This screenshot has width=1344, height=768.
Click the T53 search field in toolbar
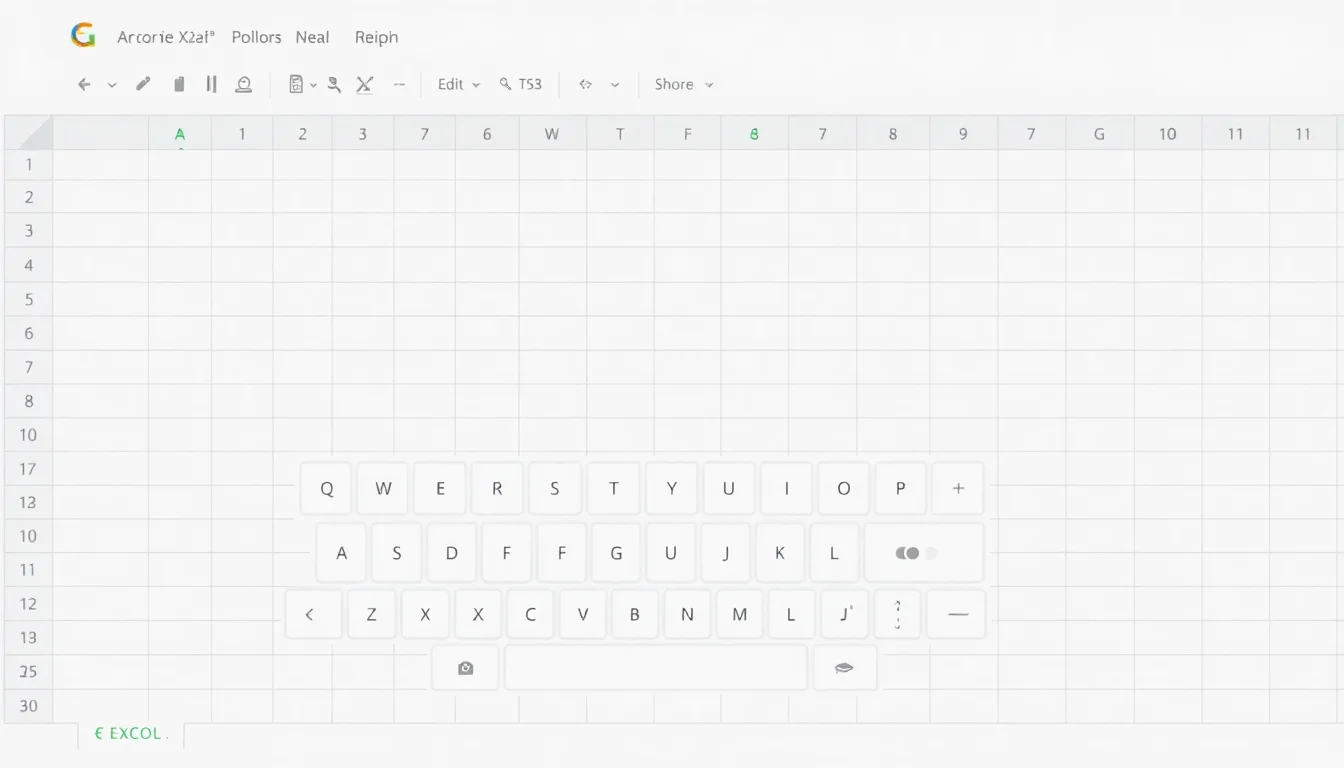point(521,85)
